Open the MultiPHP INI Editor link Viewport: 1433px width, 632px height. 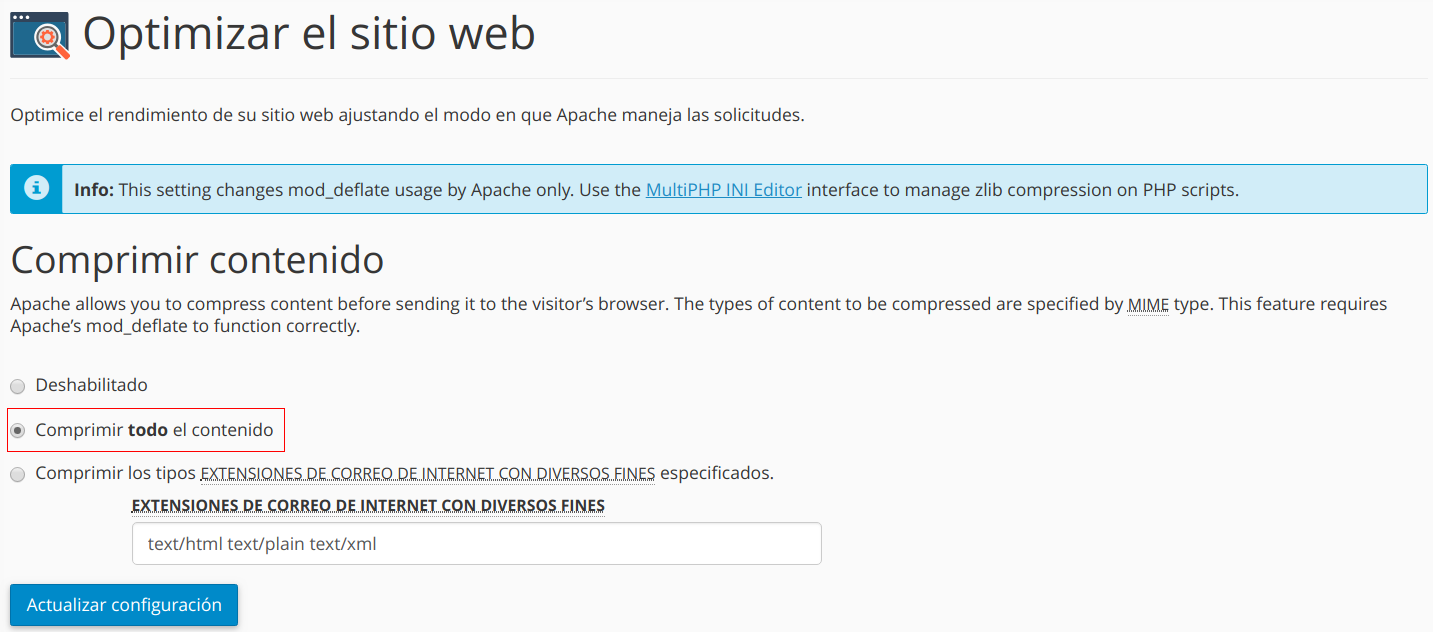[x=723, y=189]
